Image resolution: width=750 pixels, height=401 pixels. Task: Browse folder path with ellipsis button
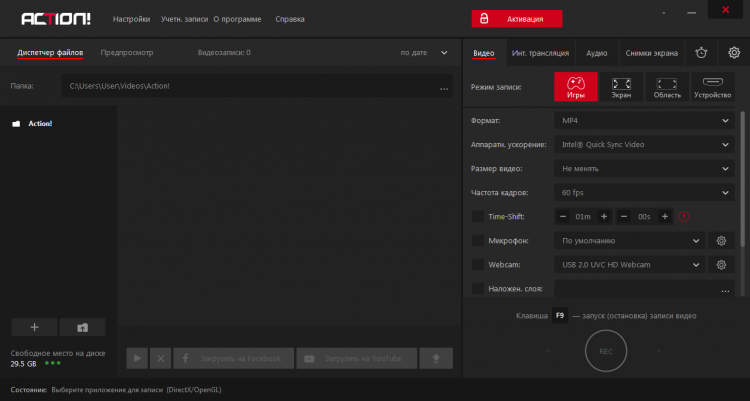click(444, 87)
